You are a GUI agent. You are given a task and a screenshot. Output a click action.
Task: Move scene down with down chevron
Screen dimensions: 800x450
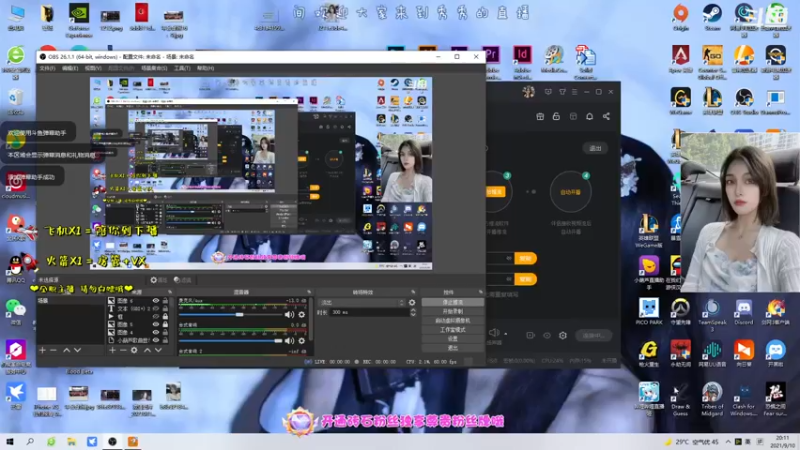(78, 350)
